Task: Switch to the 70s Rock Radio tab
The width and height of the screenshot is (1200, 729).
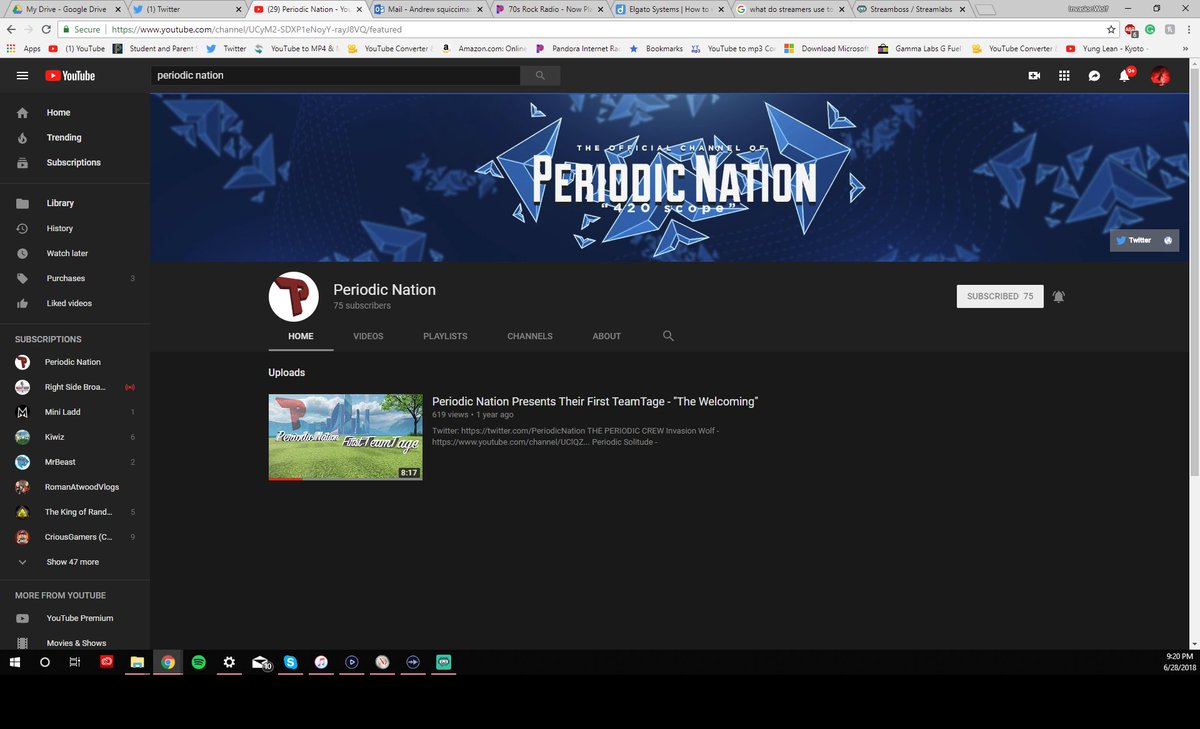Action: 549,9
